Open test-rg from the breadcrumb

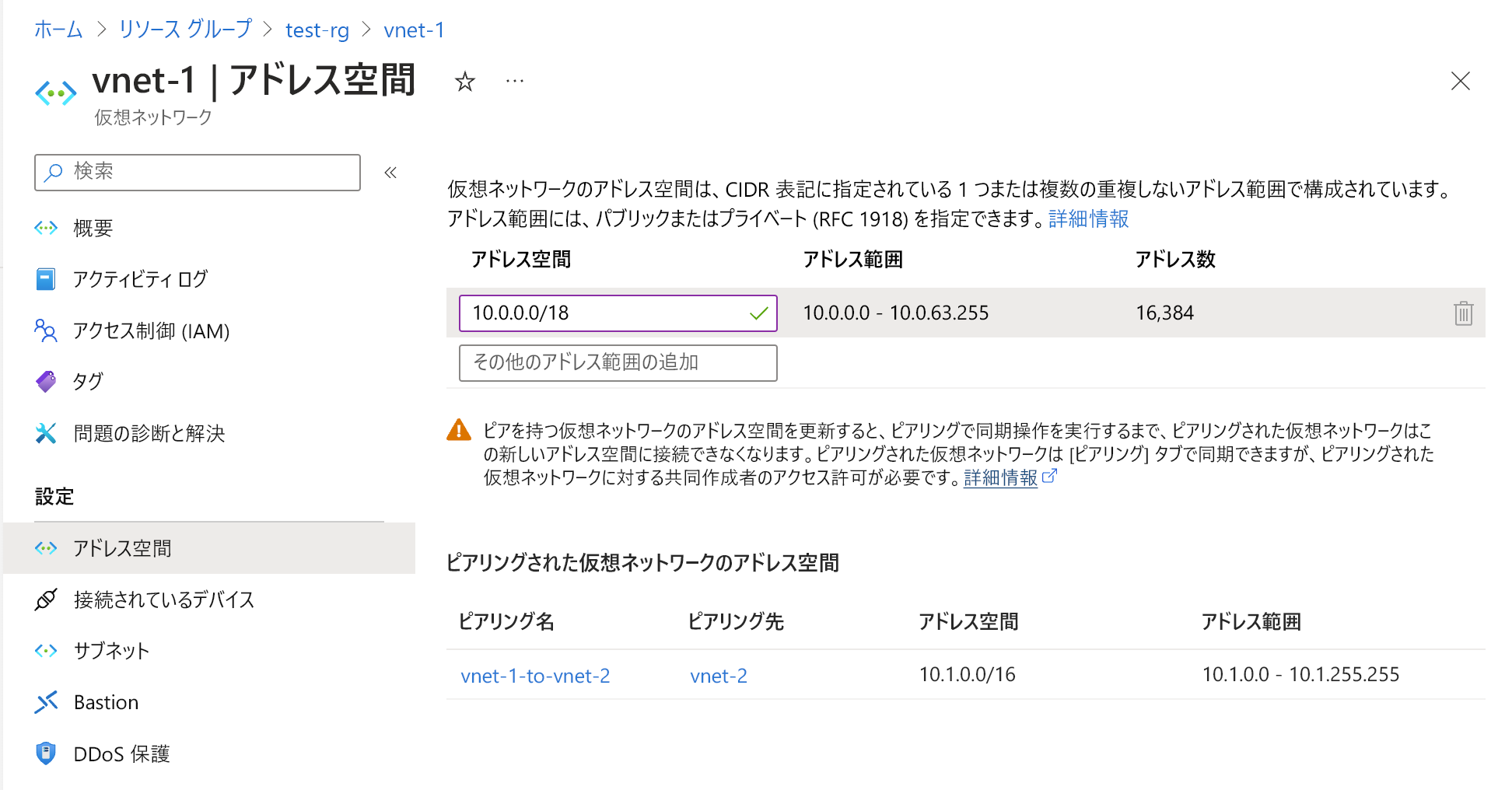point(317,30)
